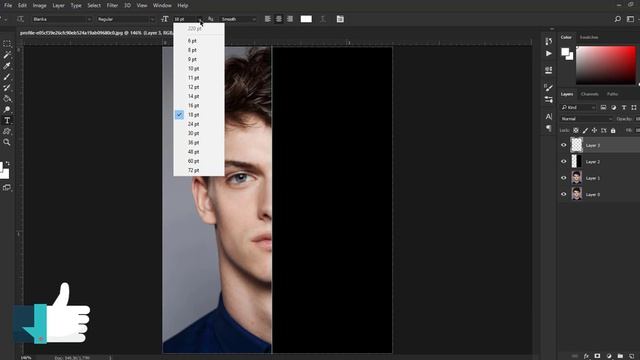Left align text

267,19
